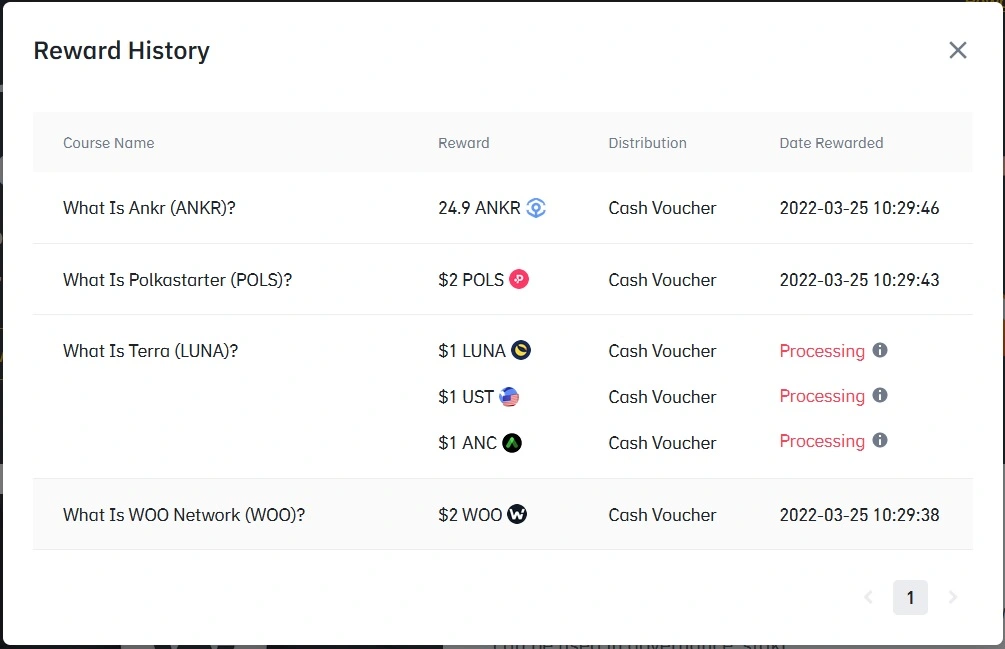Click info icon beside LUNA Processing status
Screen dimensions: 1005x649
tap(880, 350)
